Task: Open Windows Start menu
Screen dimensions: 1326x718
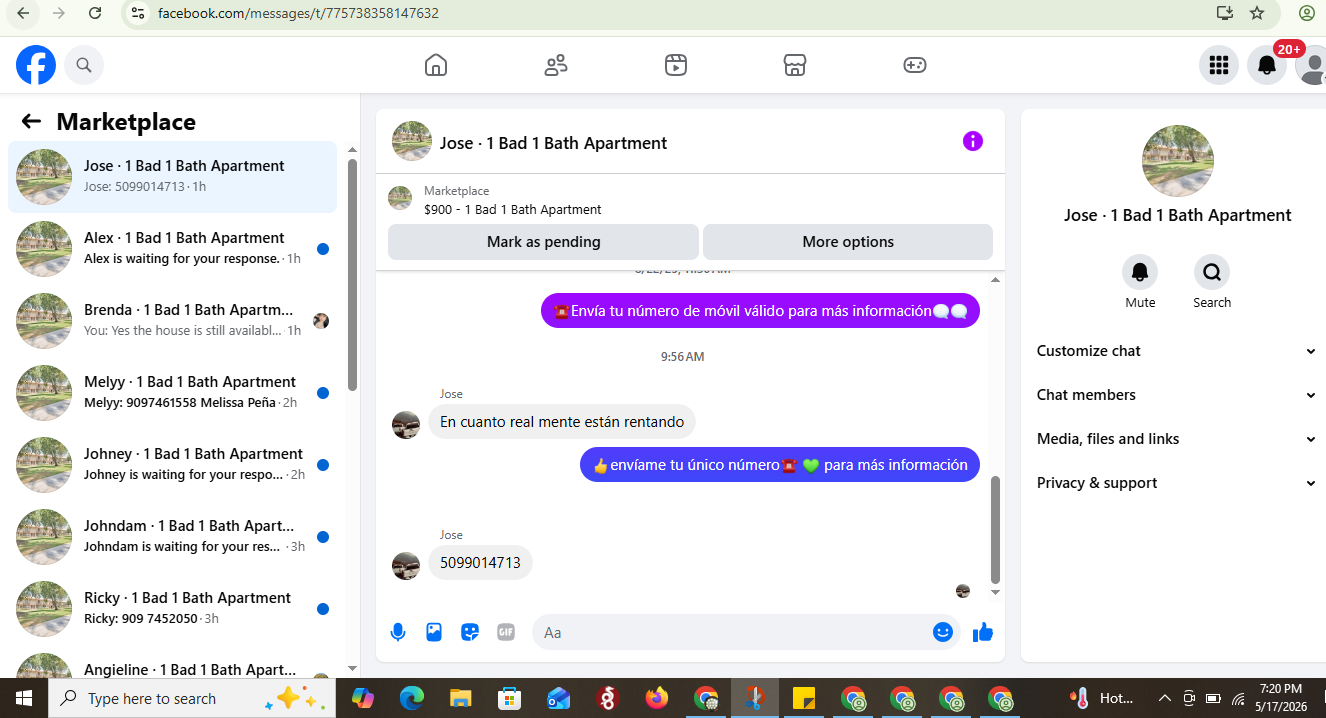Action: (23, 698)
